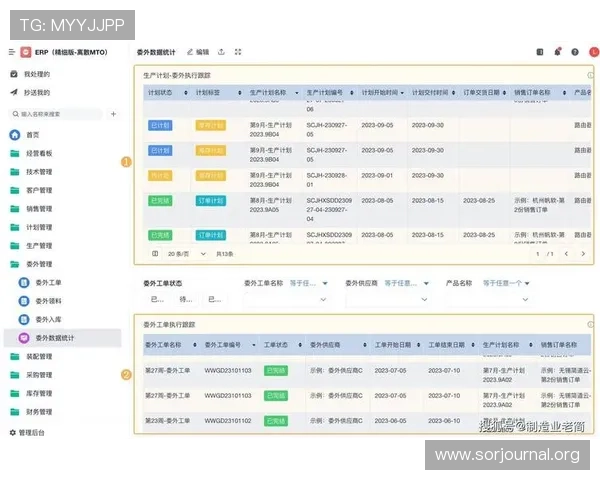Sort by the 计划标签 column

pos(240,93)
